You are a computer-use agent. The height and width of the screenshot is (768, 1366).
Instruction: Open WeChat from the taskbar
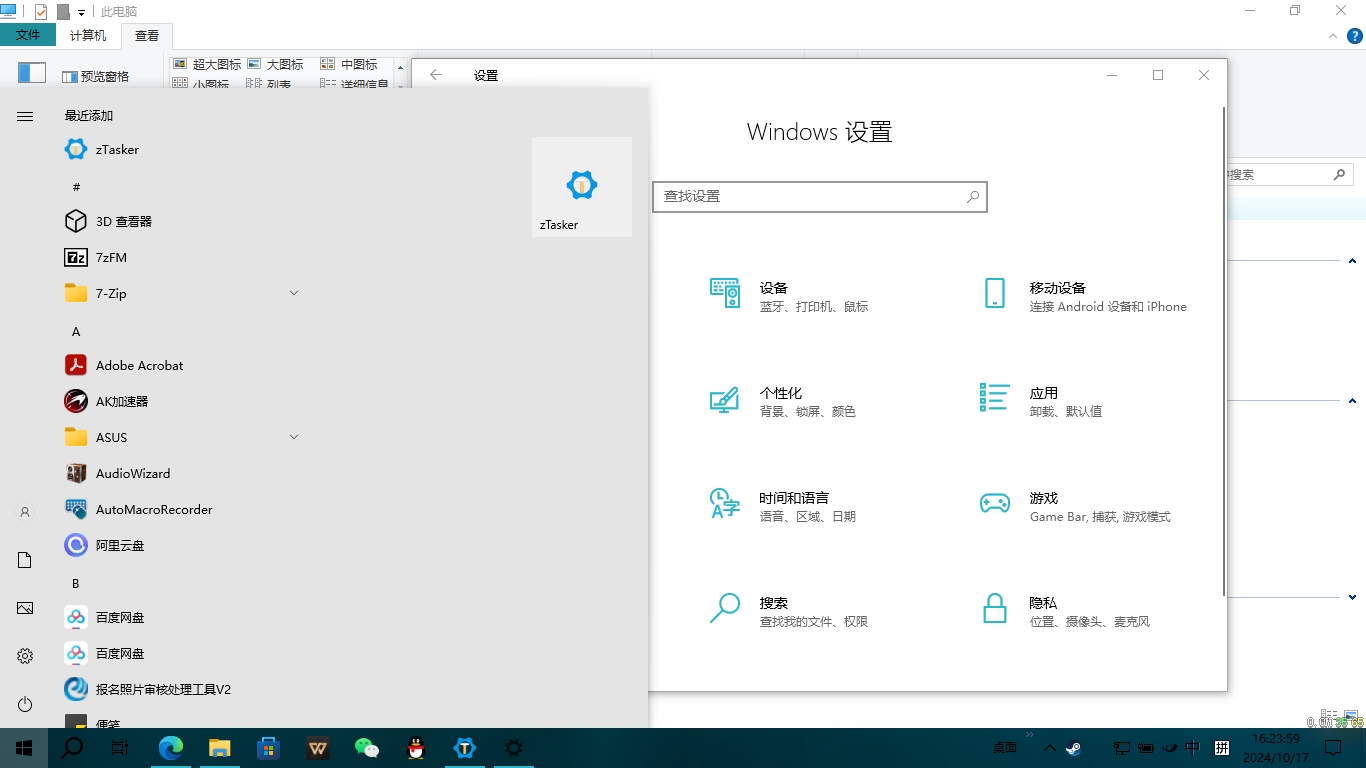click(x=367, y=747)
